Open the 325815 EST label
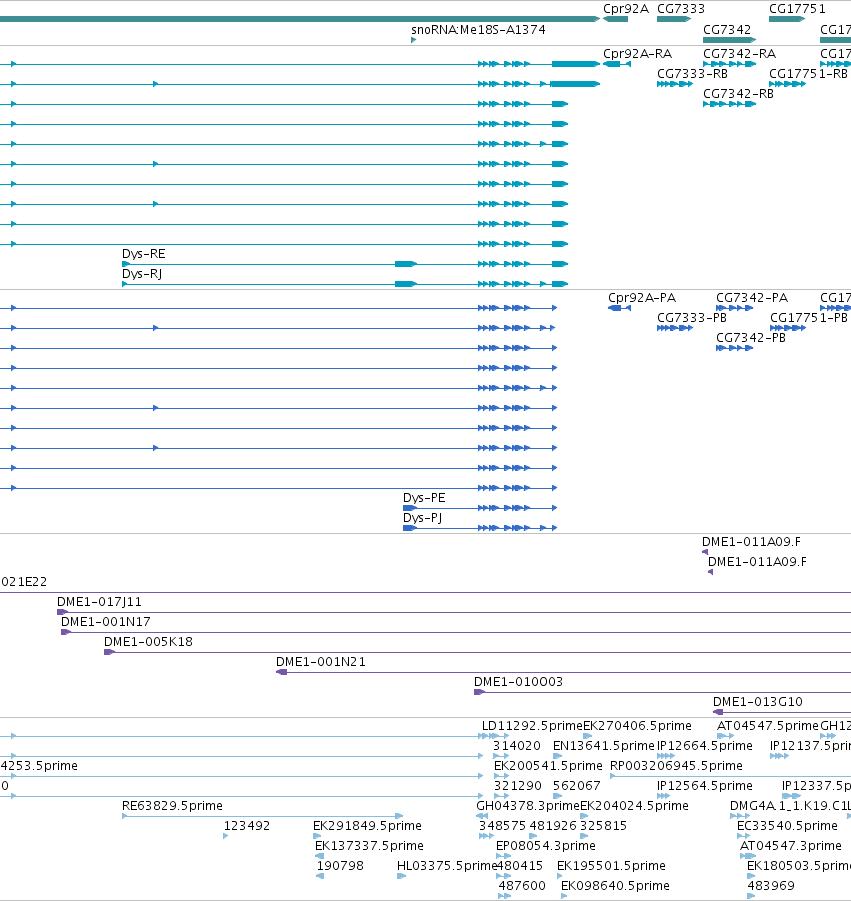This screenshot has width=851, height=901. [x=603, y=826]
